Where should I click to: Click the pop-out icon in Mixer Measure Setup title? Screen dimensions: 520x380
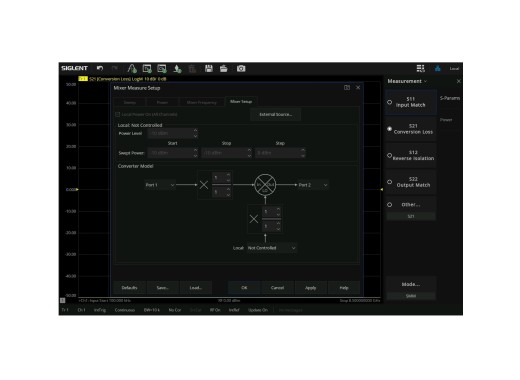[x=347, y=88]
